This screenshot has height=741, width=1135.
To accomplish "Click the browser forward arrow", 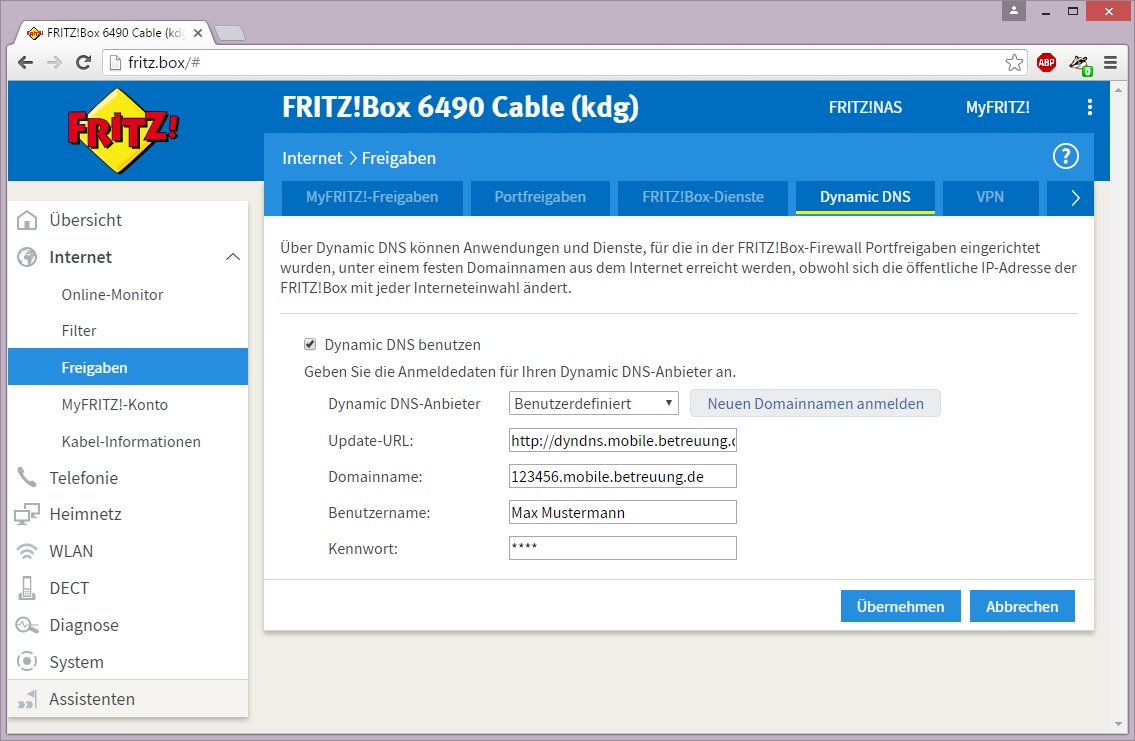I will click(x=54, y=63).
